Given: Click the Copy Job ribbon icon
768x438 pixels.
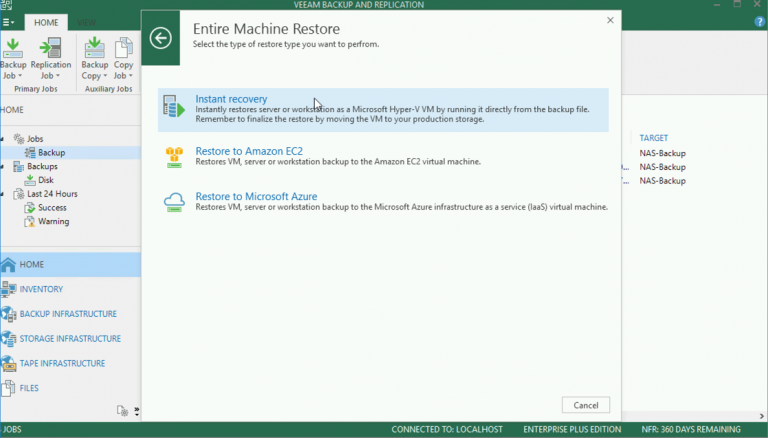Looking at the screenshot, I should tap(123, 49).
